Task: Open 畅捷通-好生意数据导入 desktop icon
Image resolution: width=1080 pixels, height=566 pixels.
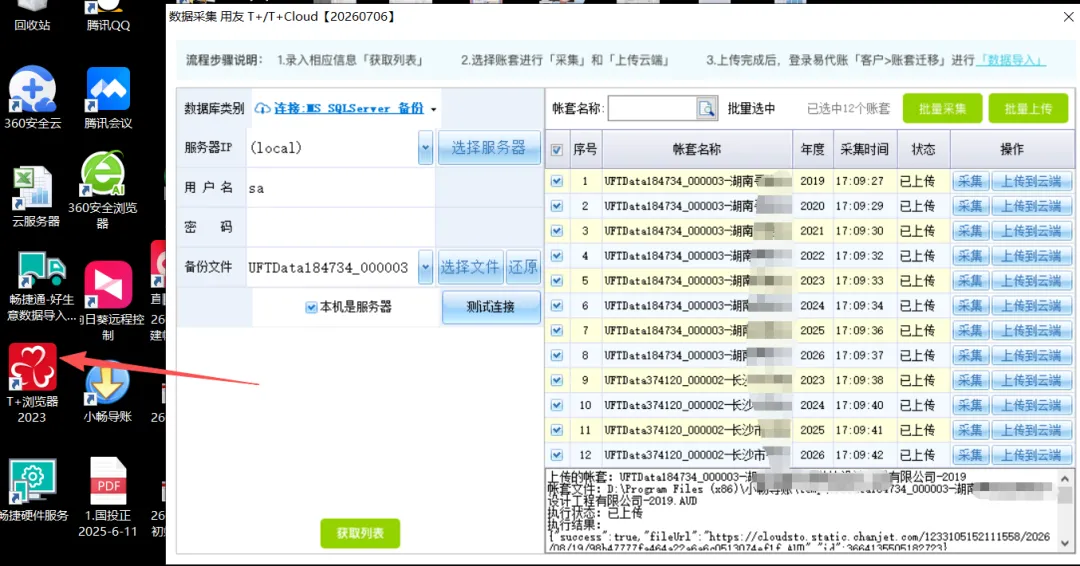Action: [41, 288]
